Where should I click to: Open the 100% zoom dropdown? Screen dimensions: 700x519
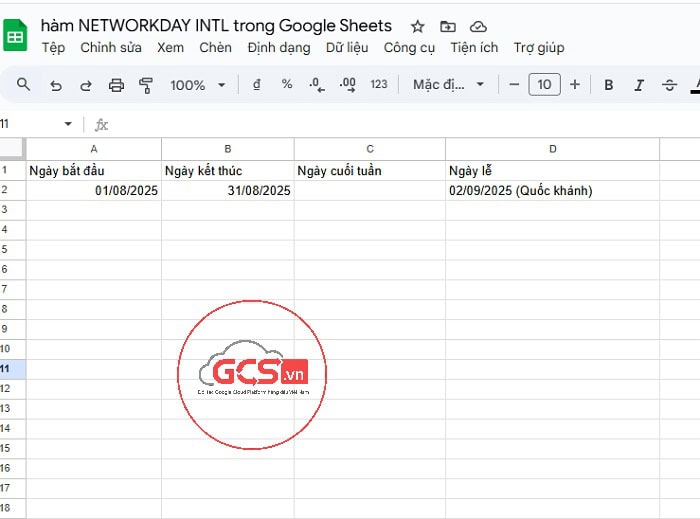(x=197, y=85)
